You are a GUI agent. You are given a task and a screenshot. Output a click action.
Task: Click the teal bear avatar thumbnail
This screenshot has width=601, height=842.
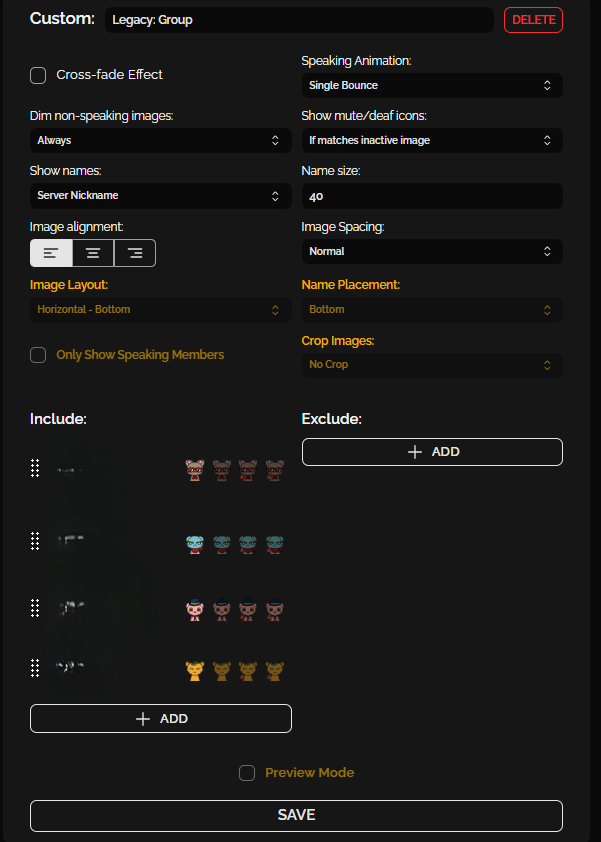point(195,544)
